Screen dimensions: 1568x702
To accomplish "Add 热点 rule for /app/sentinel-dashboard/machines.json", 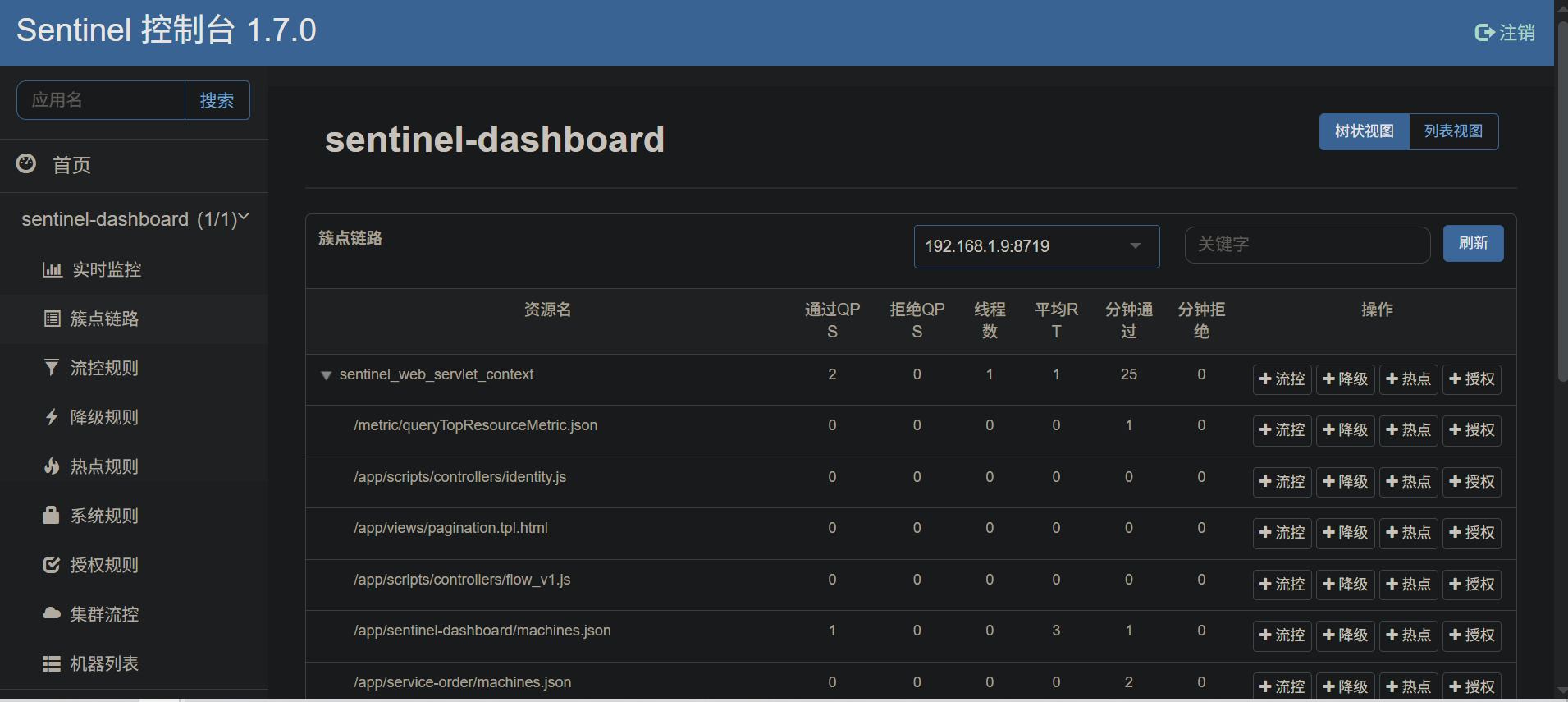I will 1408,635.
